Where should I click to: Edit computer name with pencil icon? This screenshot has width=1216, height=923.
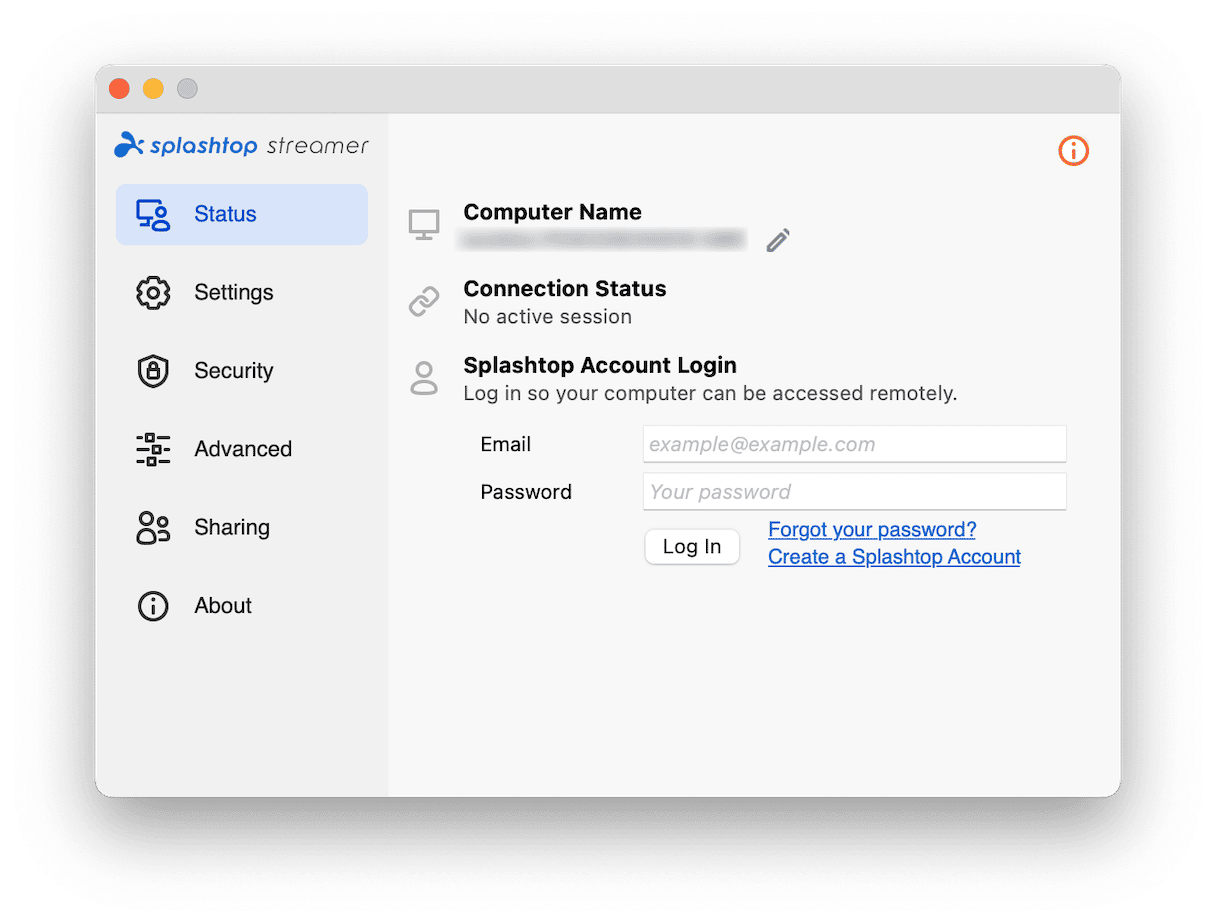(778, 240)
